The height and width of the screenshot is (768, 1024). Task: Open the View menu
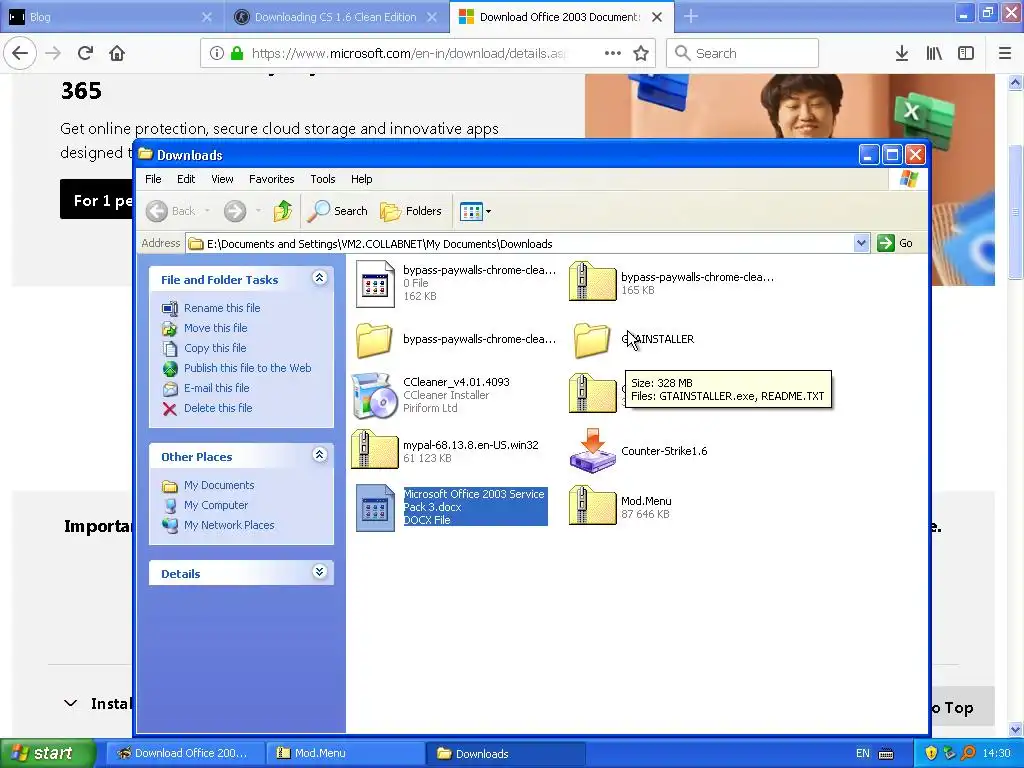[222, 179]
